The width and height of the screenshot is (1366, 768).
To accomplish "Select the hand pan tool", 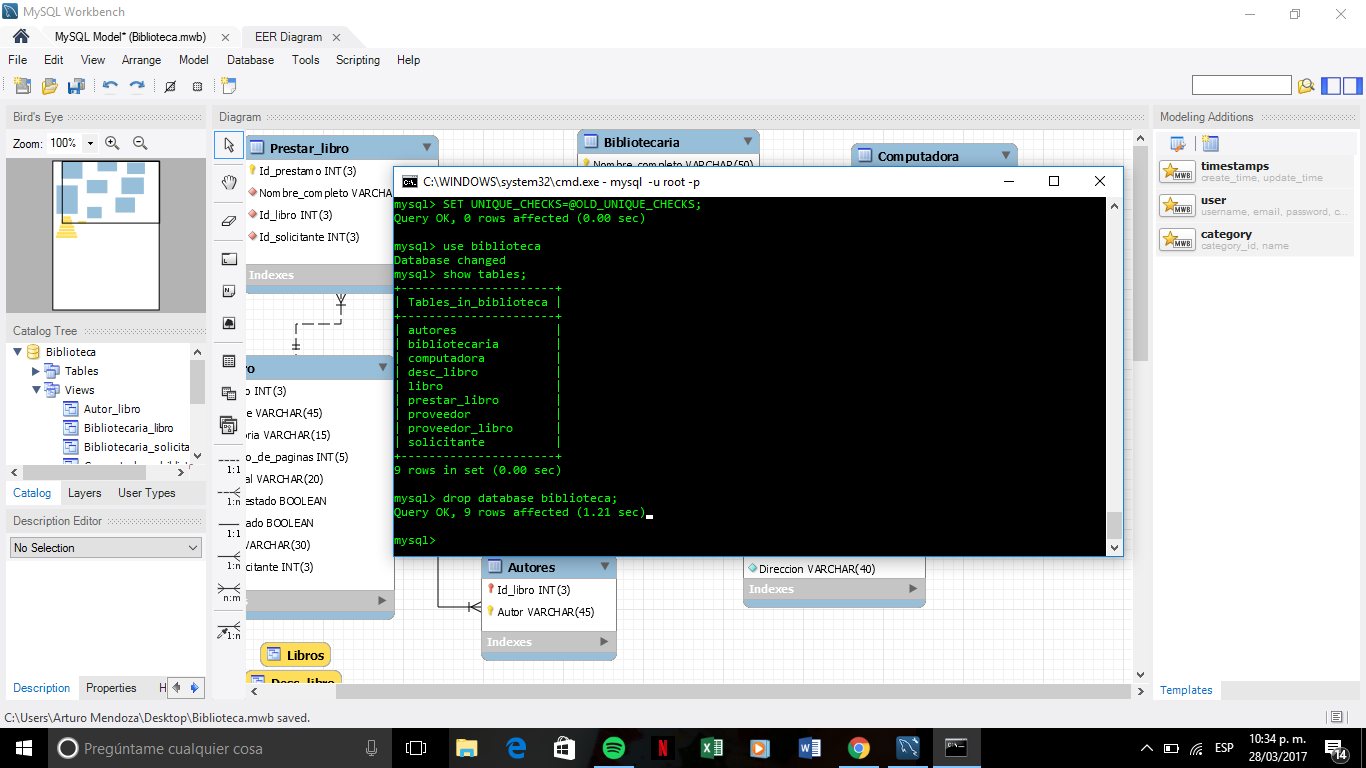I will [x=229, y=182].
